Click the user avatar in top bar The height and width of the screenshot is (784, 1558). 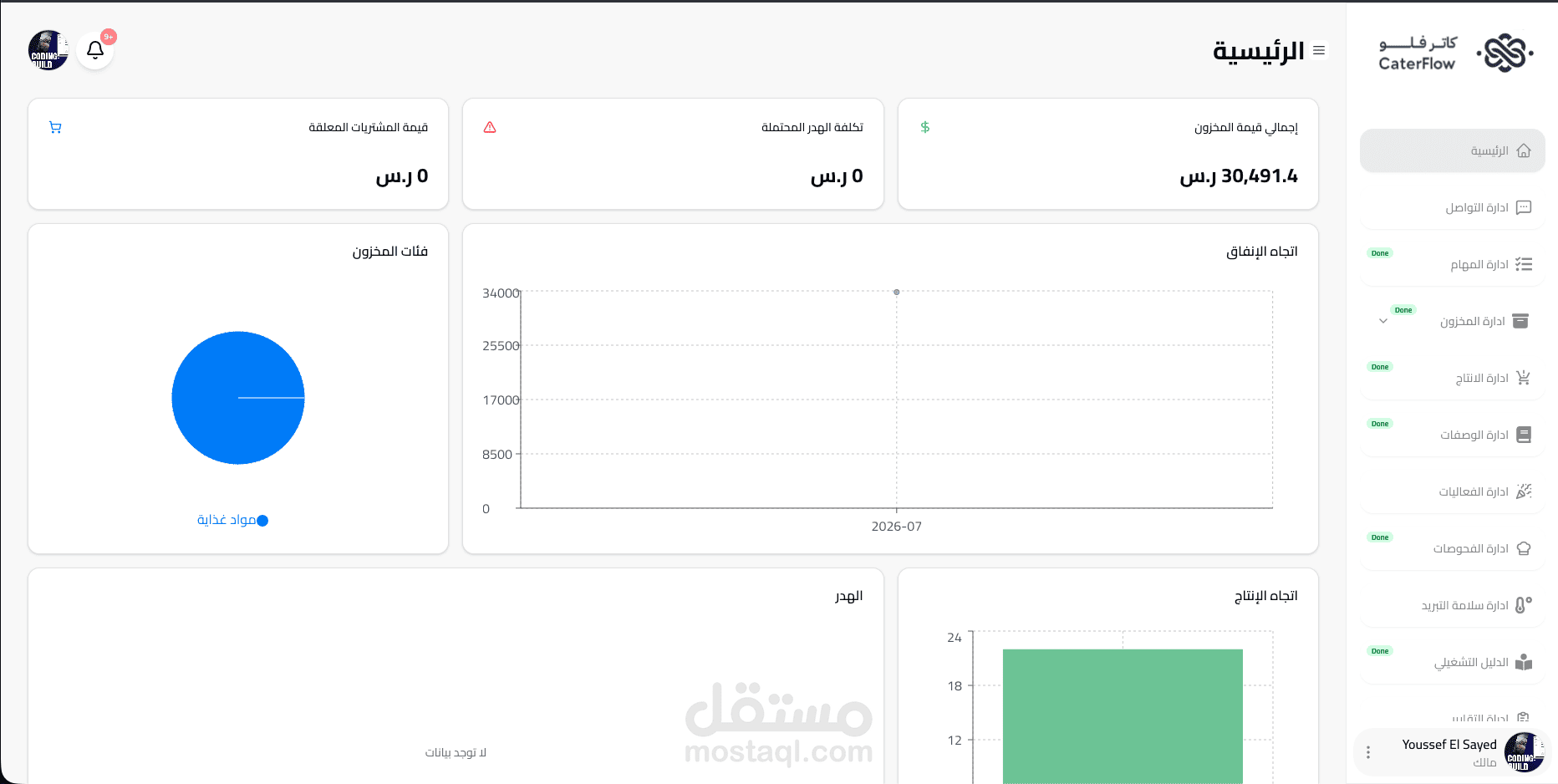48,50
